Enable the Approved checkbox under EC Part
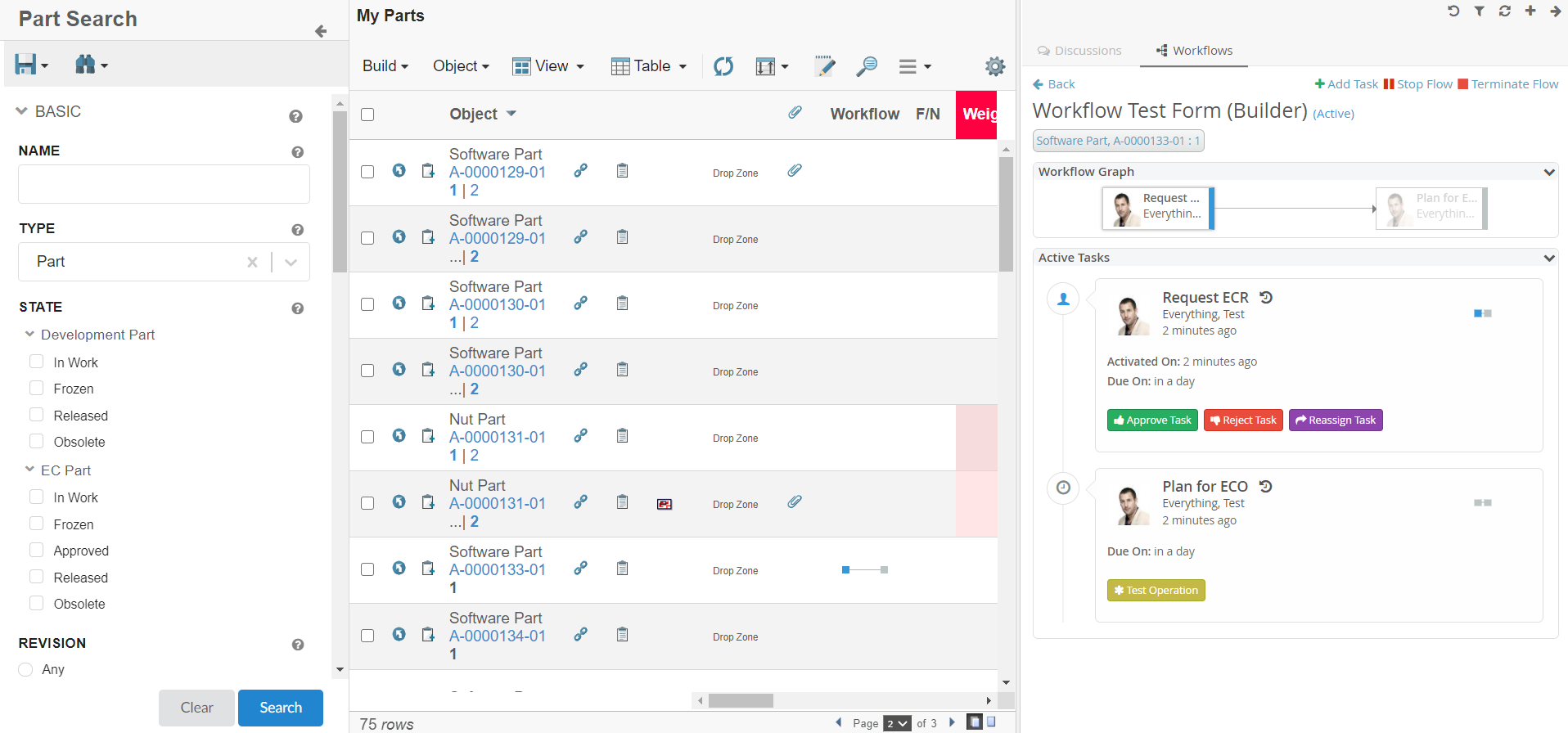Viewport: 1568px width, 733px height. pyautogui.click(x=37, y=551)
